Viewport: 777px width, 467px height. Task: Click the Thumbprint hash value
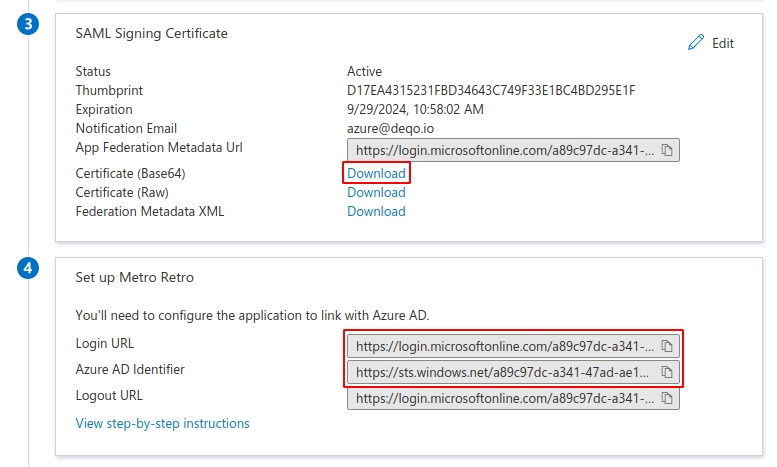pyautogui.click(x=491, y=91)
